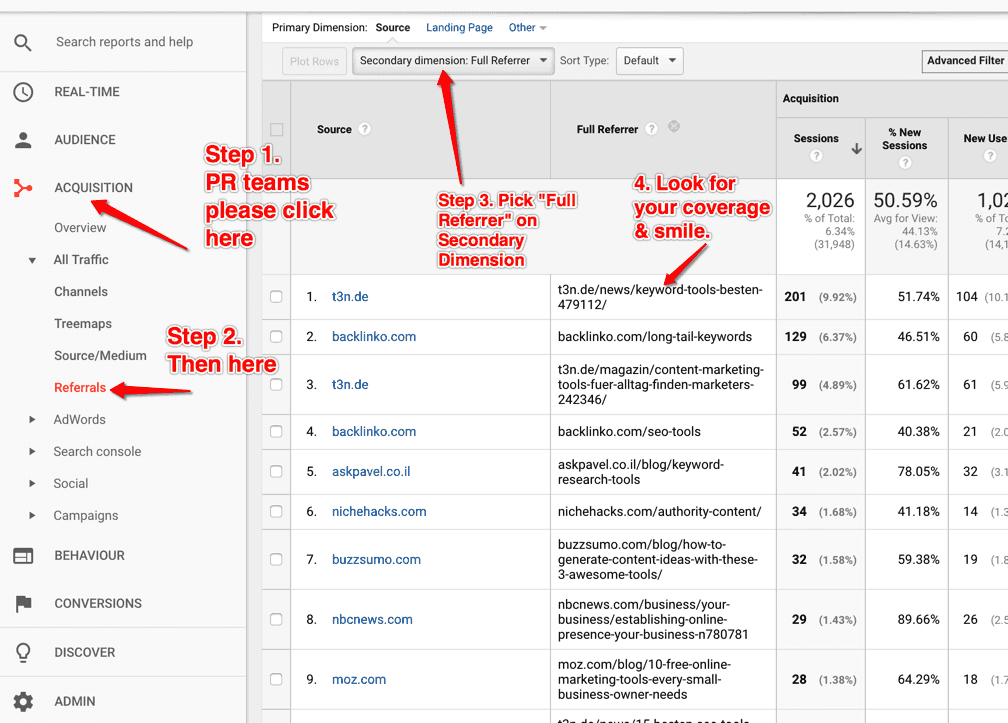Image resolution: width=1008 pixels, height=723 pixels.
Task: Check the box for row 2 backlinko.com
Action: click(276, 336)
